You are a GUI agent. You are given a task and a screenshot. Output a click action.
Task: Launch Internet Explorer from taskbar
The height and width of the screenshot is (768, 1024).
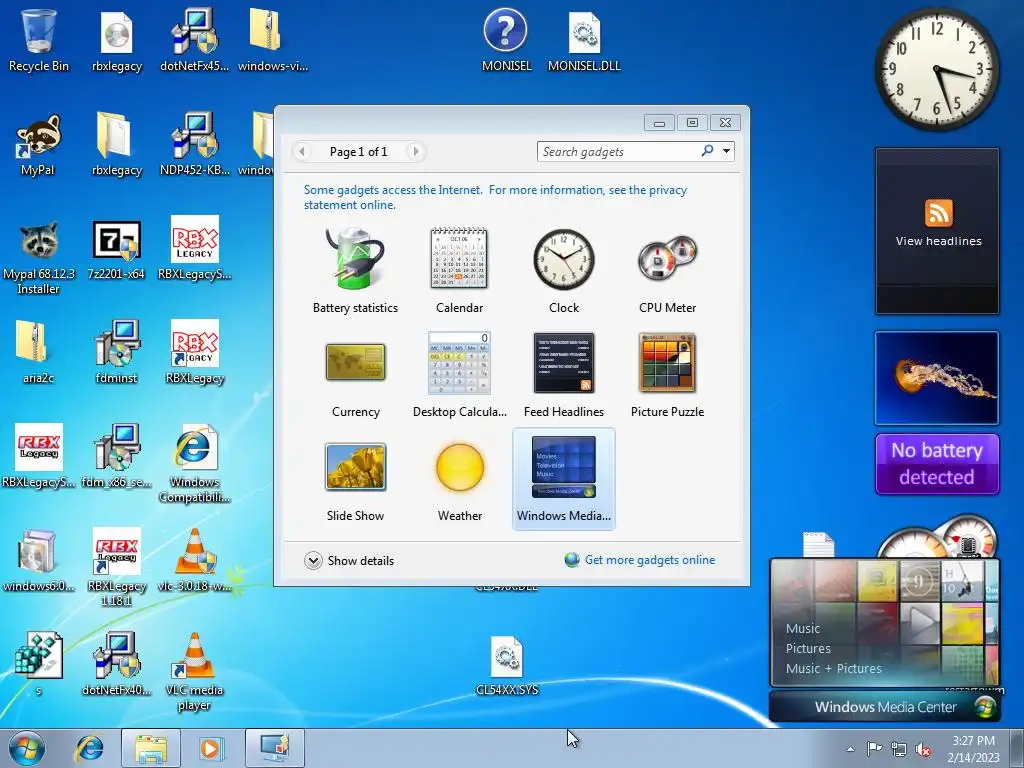click(x=89, y=748)
